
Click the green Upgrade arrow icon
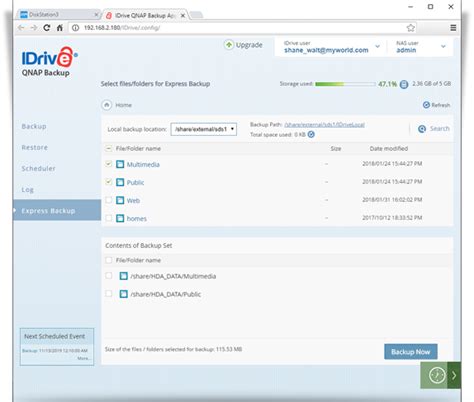(x=229, y=45)
